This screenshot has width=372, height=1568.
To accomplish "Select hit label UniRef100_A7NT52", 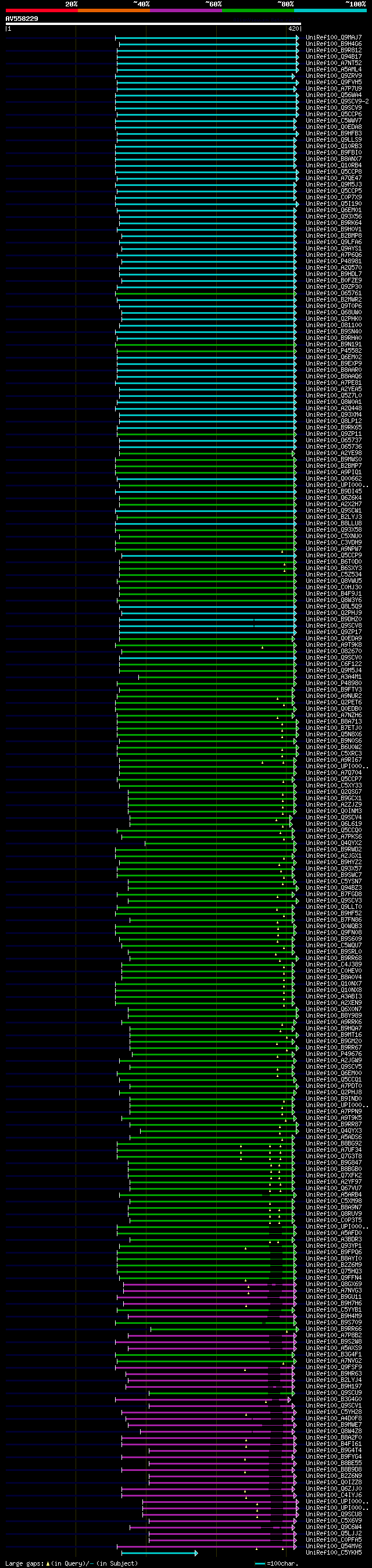I will (x=334, y=63).
